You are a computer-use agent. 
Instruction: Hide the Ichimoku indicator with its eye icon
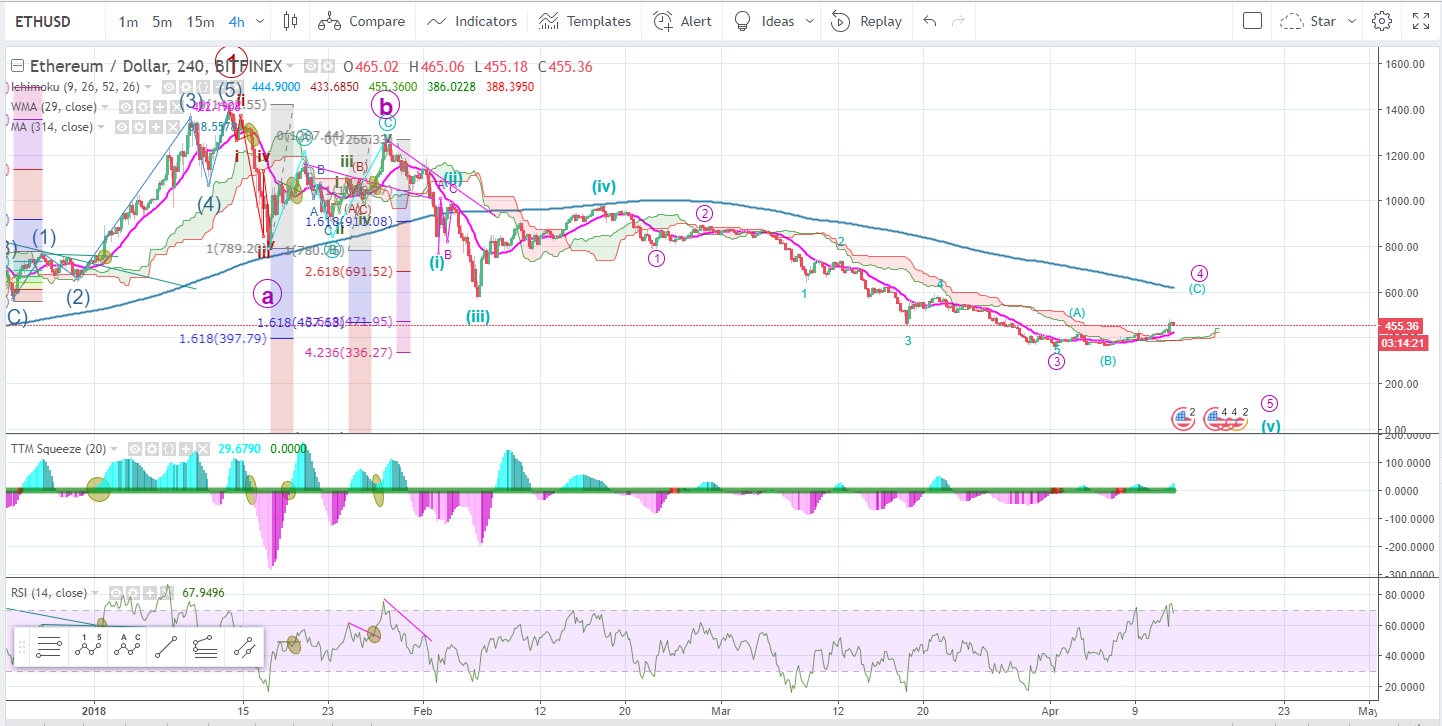(x=169, y=87)
